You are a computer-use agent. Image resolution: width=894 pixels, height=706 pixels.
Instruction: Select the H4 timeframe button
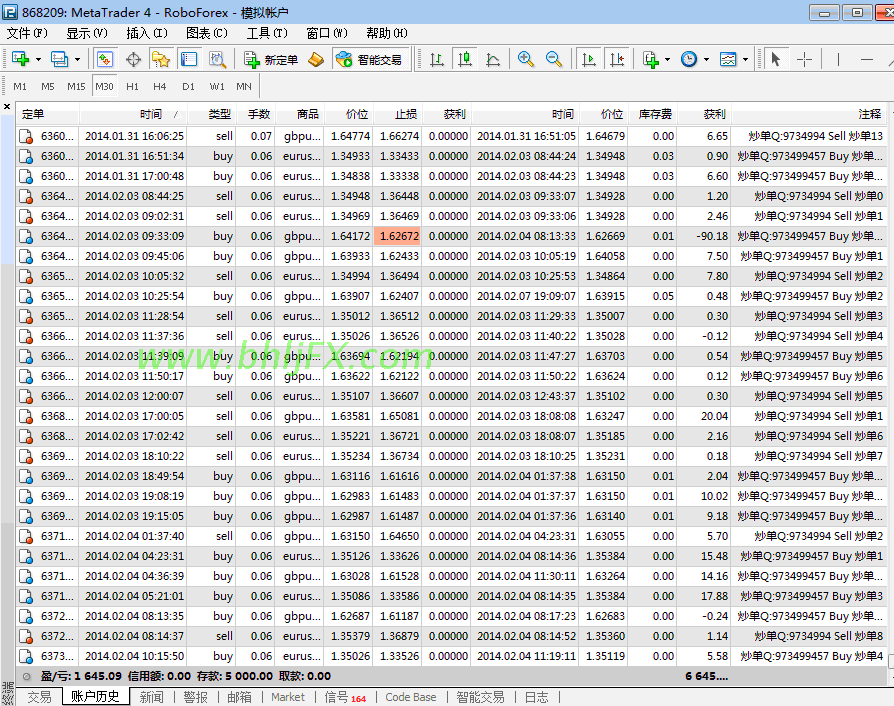160,86
